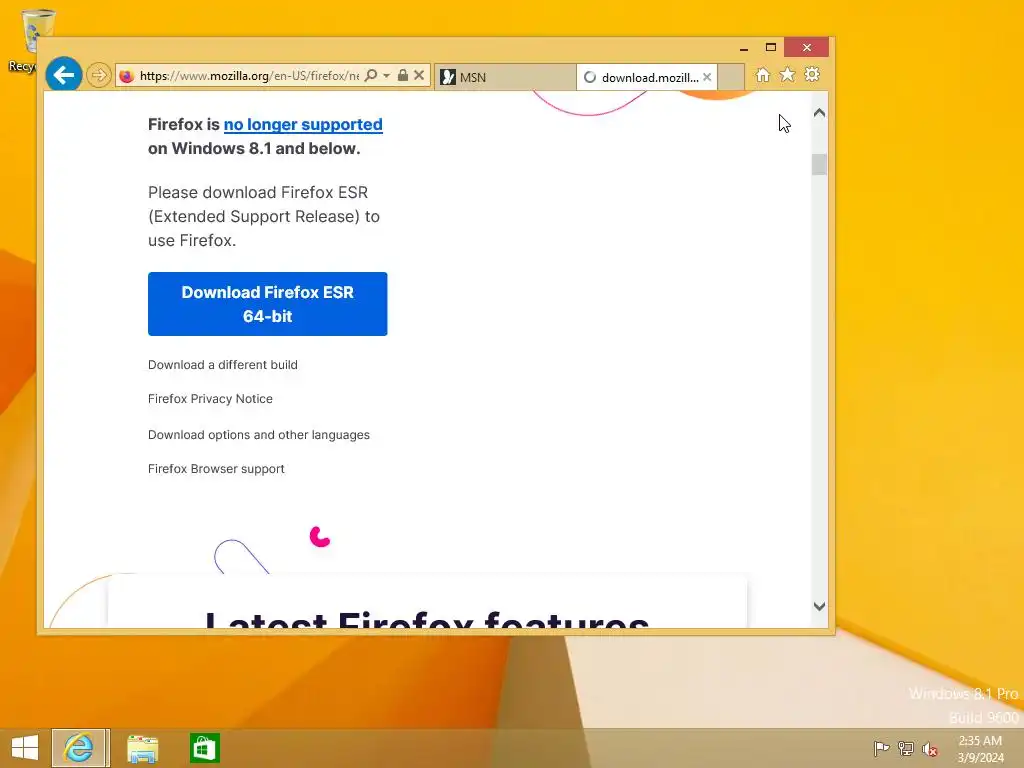Close the download.mozilla tab
The height and width of the screenshot is (768, 1024).
tap(707, 77)
